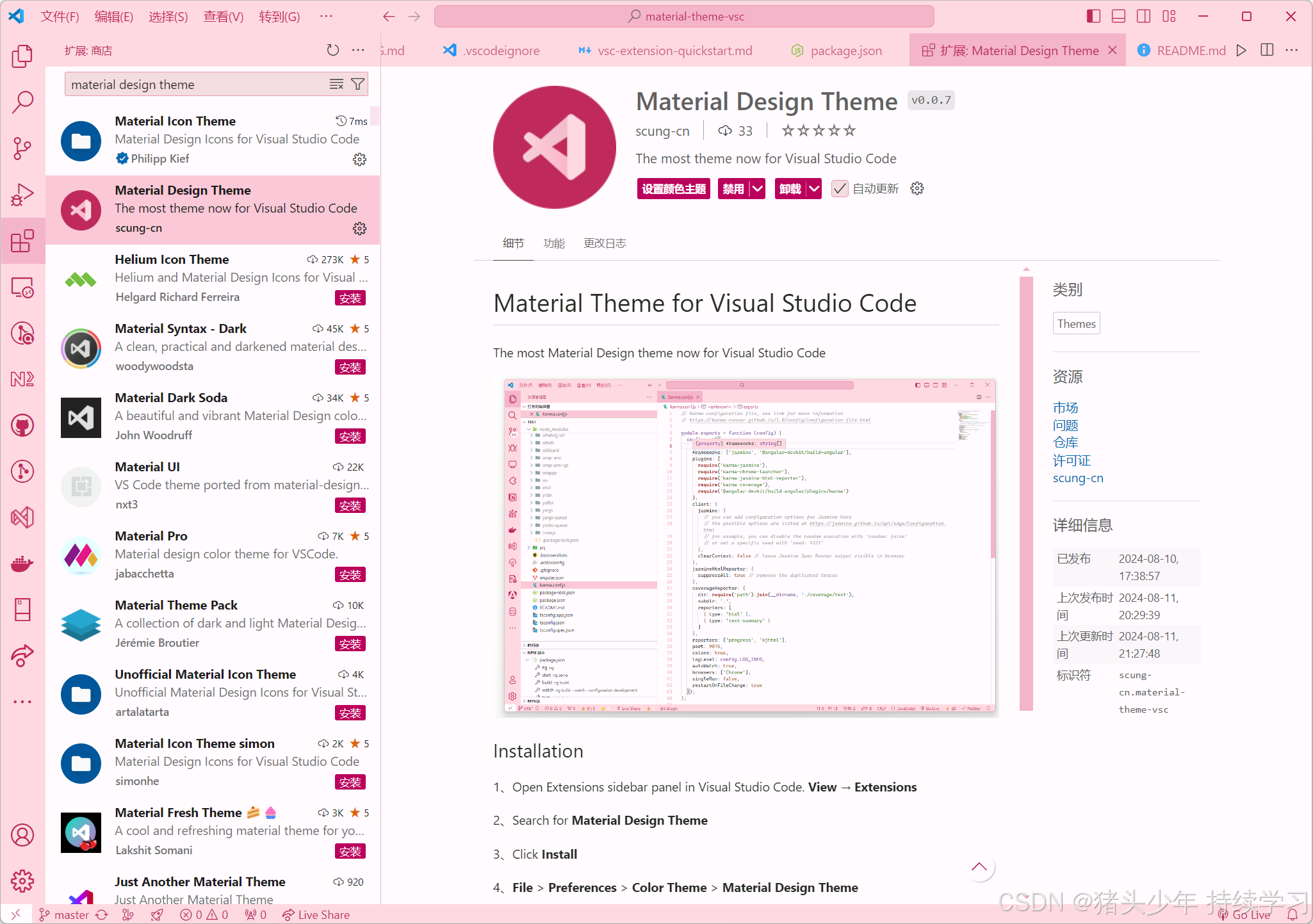
Task: Toggle the auto update checkbox
Action: coord(840,188)
